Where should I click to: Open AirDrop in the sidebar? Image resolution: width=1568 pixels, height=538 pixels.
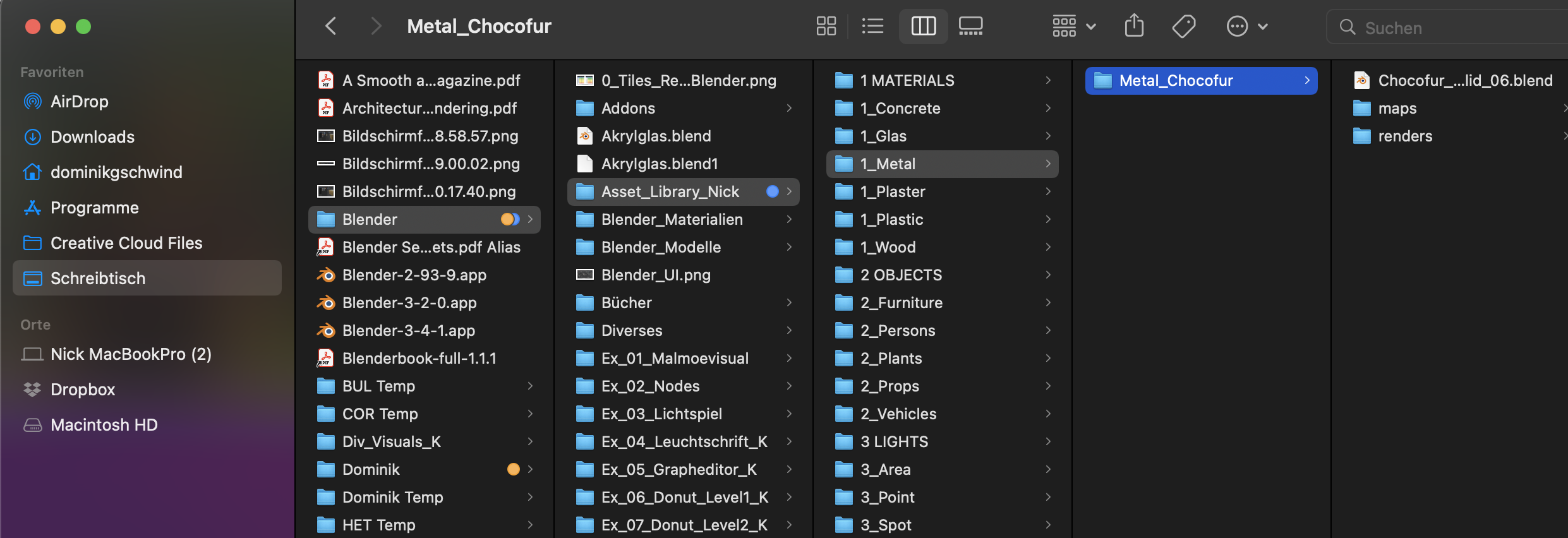[79, 102]
